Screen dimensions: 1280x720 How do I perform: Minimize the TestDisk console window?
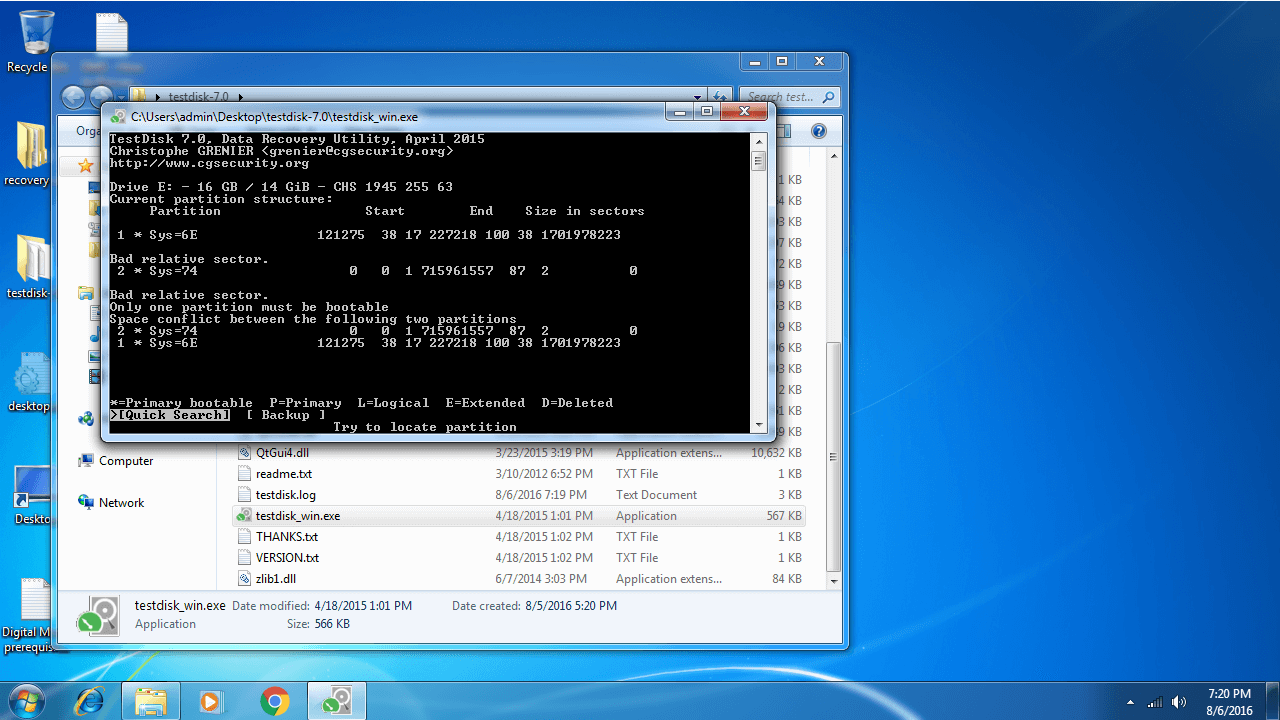pos(678,112)
